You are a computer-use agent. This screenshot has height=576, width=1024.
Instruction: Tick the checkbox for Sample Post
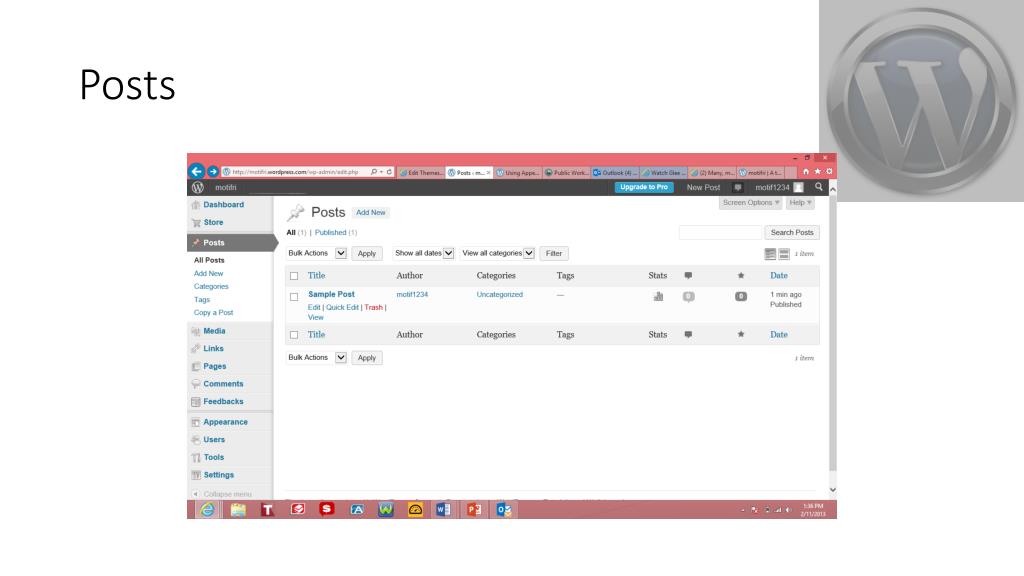[294, 296]
